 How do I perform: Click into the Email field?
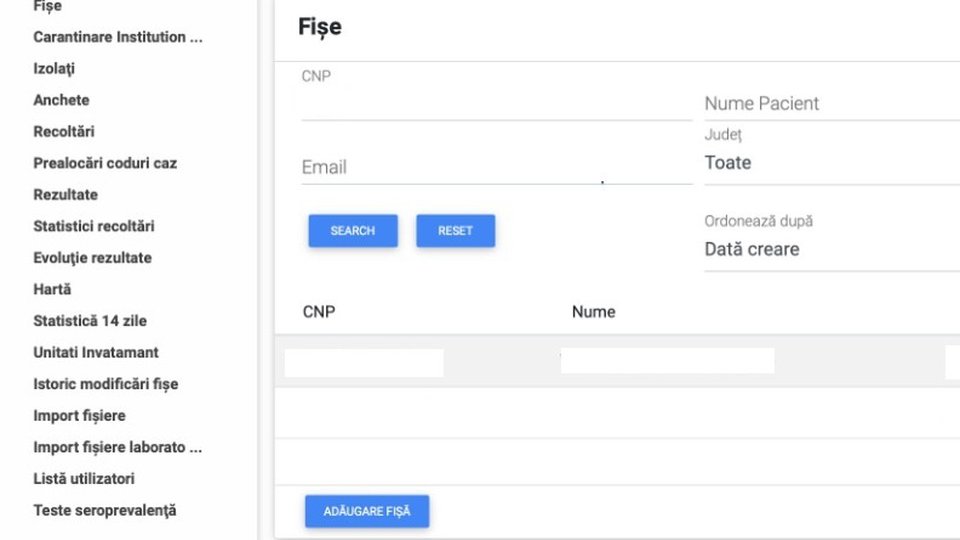496,167
